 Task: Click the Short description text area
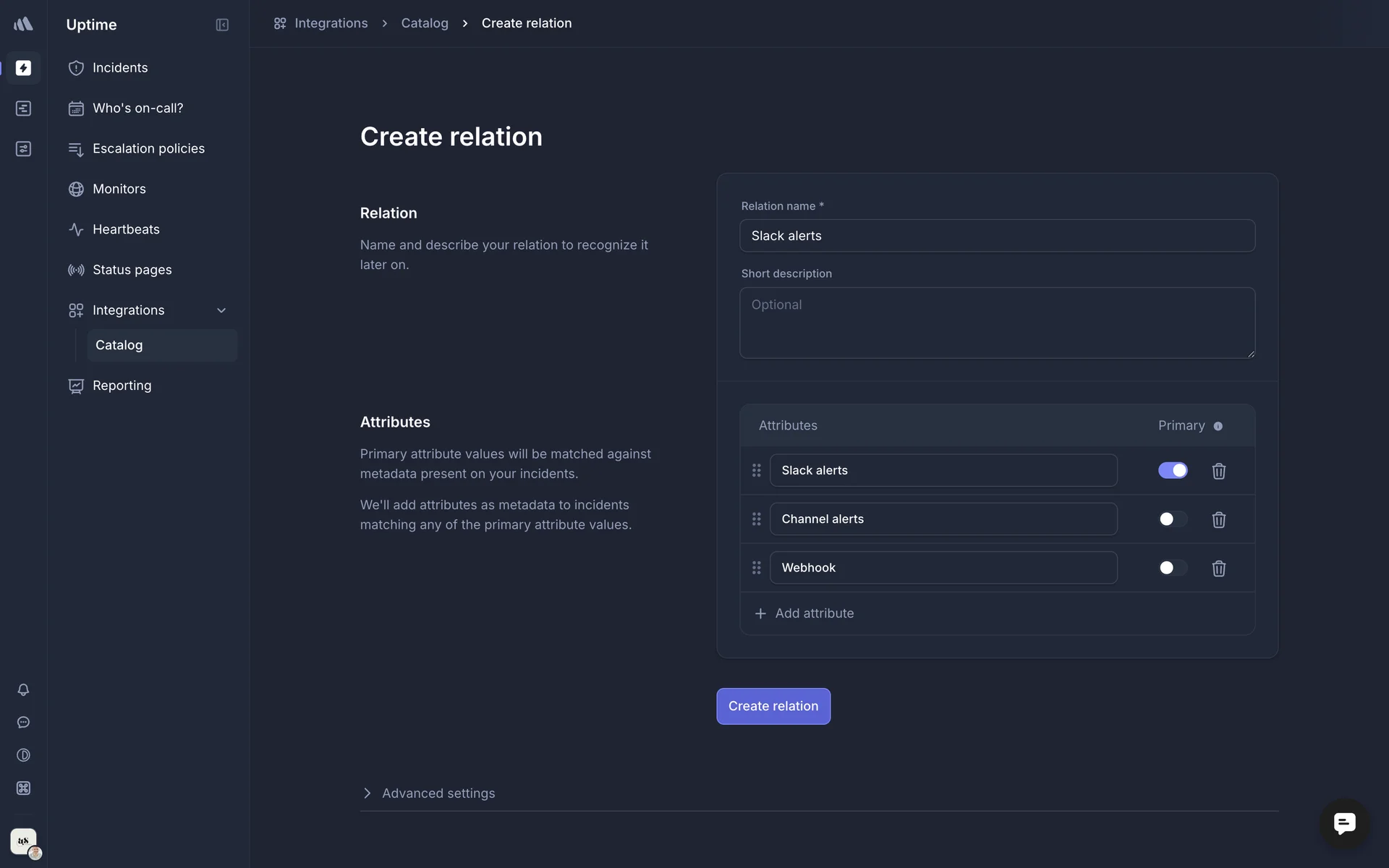tap(996, 323)
